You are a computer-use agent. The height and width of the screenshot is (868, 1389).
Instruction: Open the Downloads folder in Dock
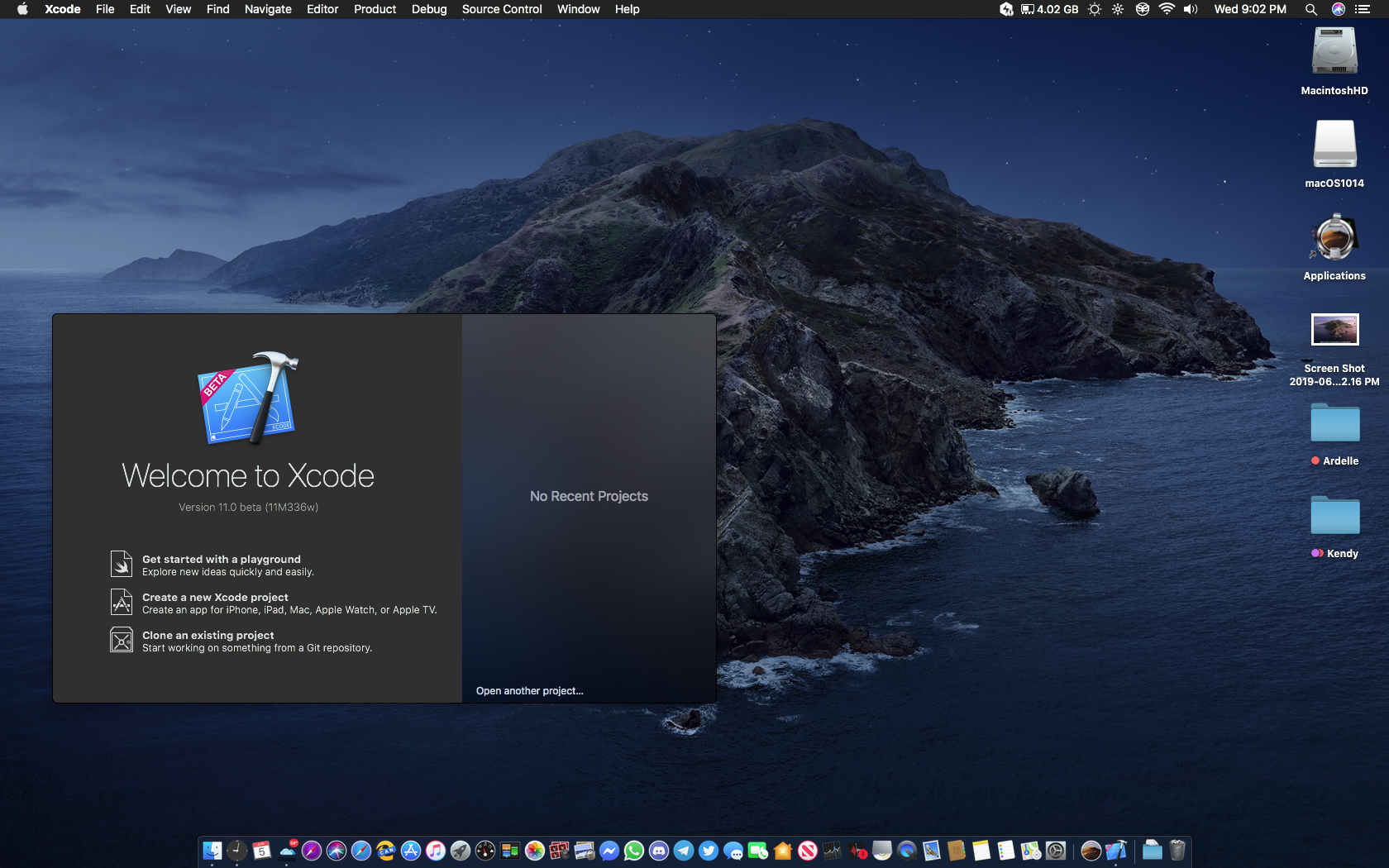(x=1152, y=851)
